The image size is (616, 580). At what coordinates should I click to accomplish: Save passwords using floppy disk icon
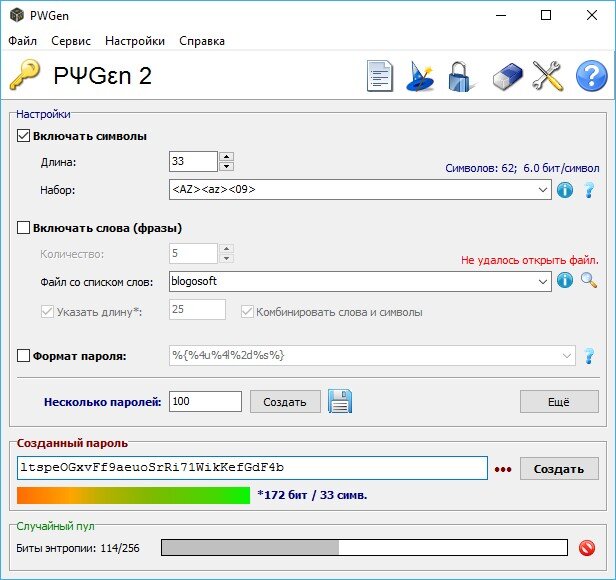[340, 401]
